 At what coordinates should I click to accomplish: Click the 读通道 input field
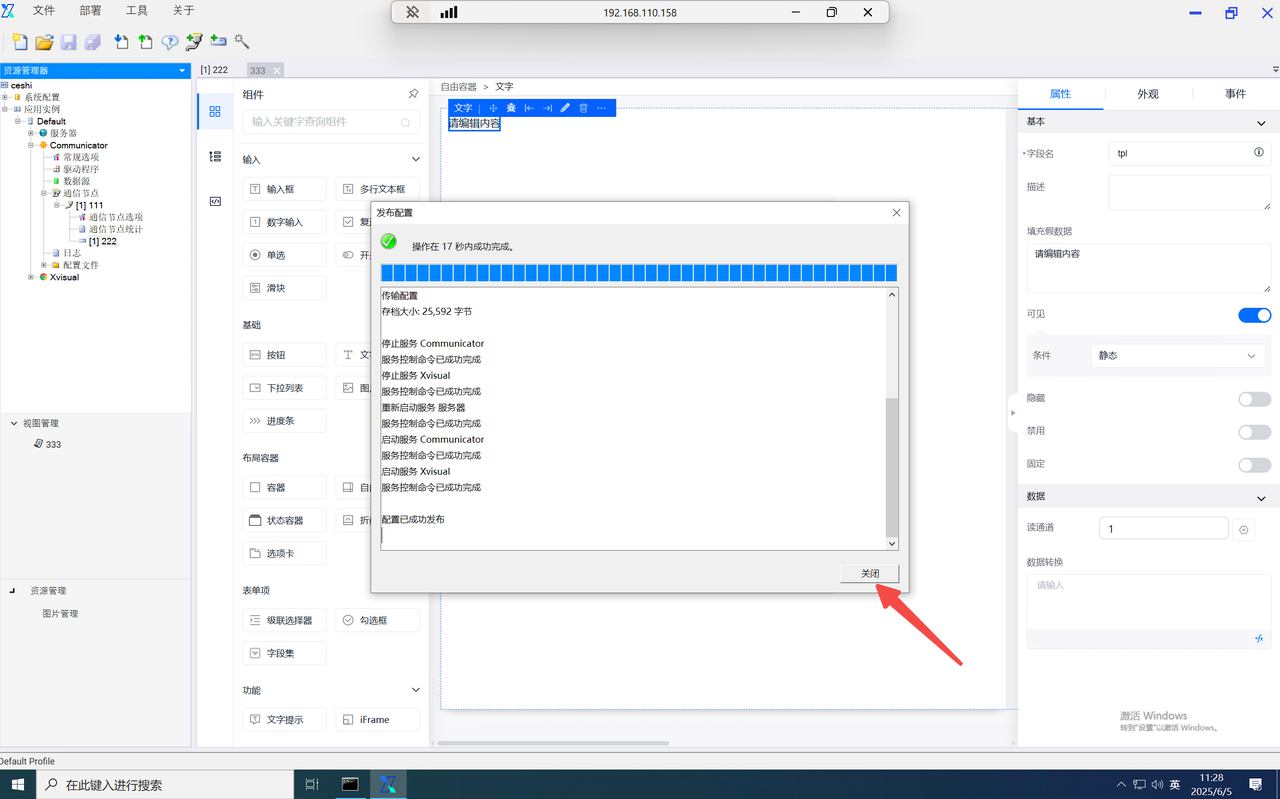(x=1163, y=529)
